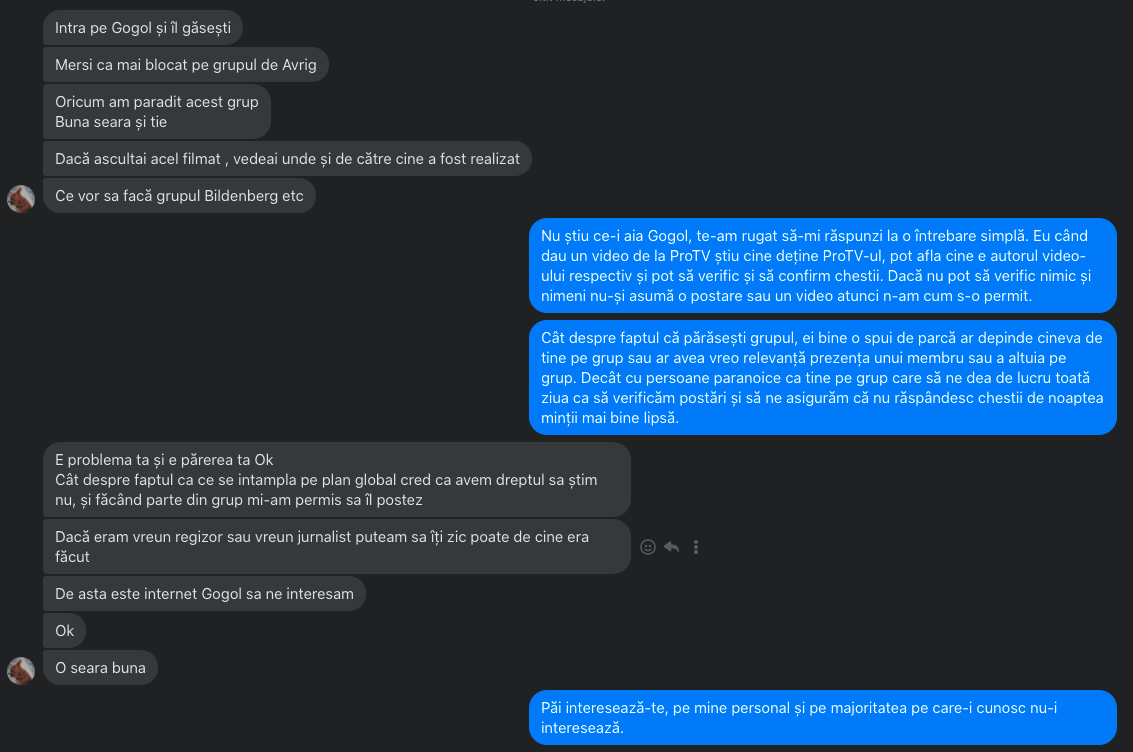Click avatar beside the Bildenberg message
The height and width of the screenshot is (752, 1133).
pos(21,198)
